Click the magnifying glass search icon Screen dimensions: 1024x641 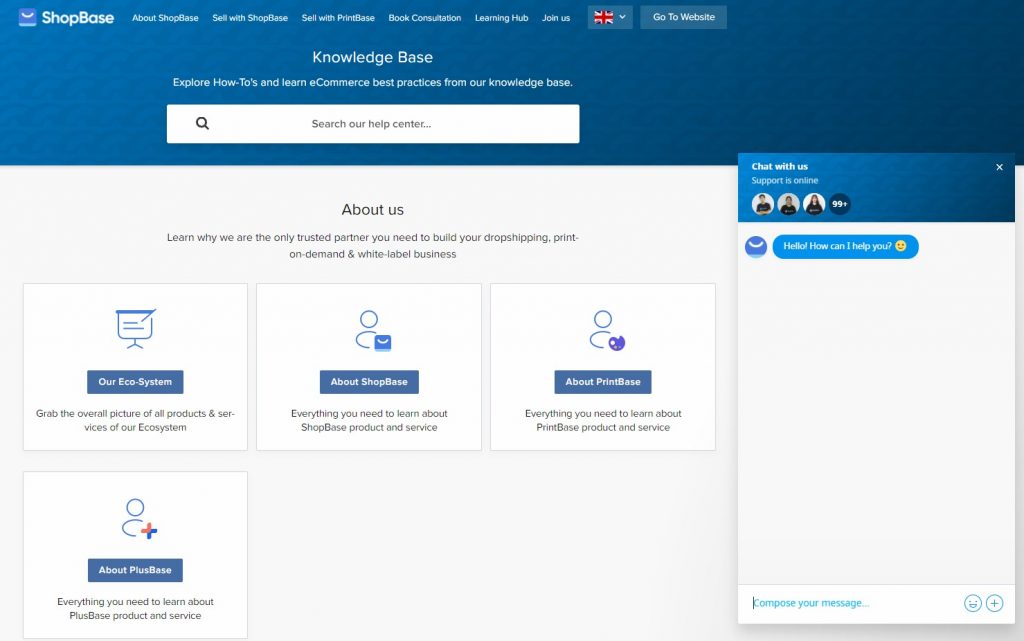(202, 122)
